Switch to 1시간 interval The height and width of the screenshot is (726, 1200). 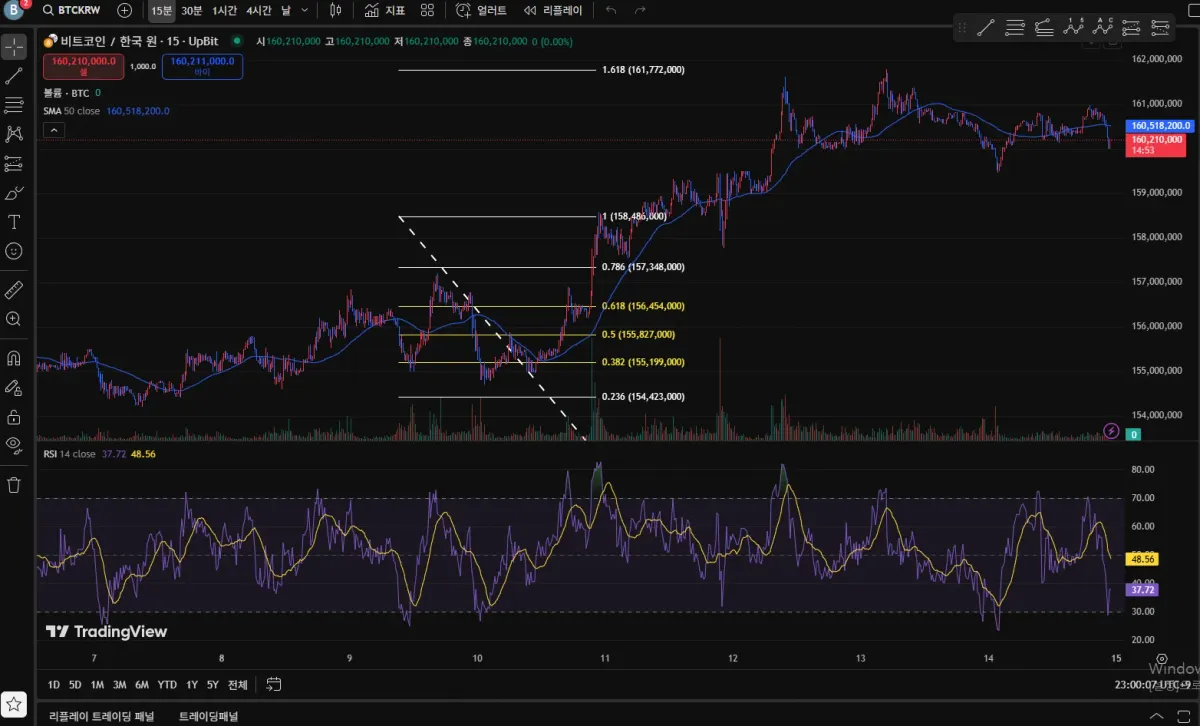225,10
